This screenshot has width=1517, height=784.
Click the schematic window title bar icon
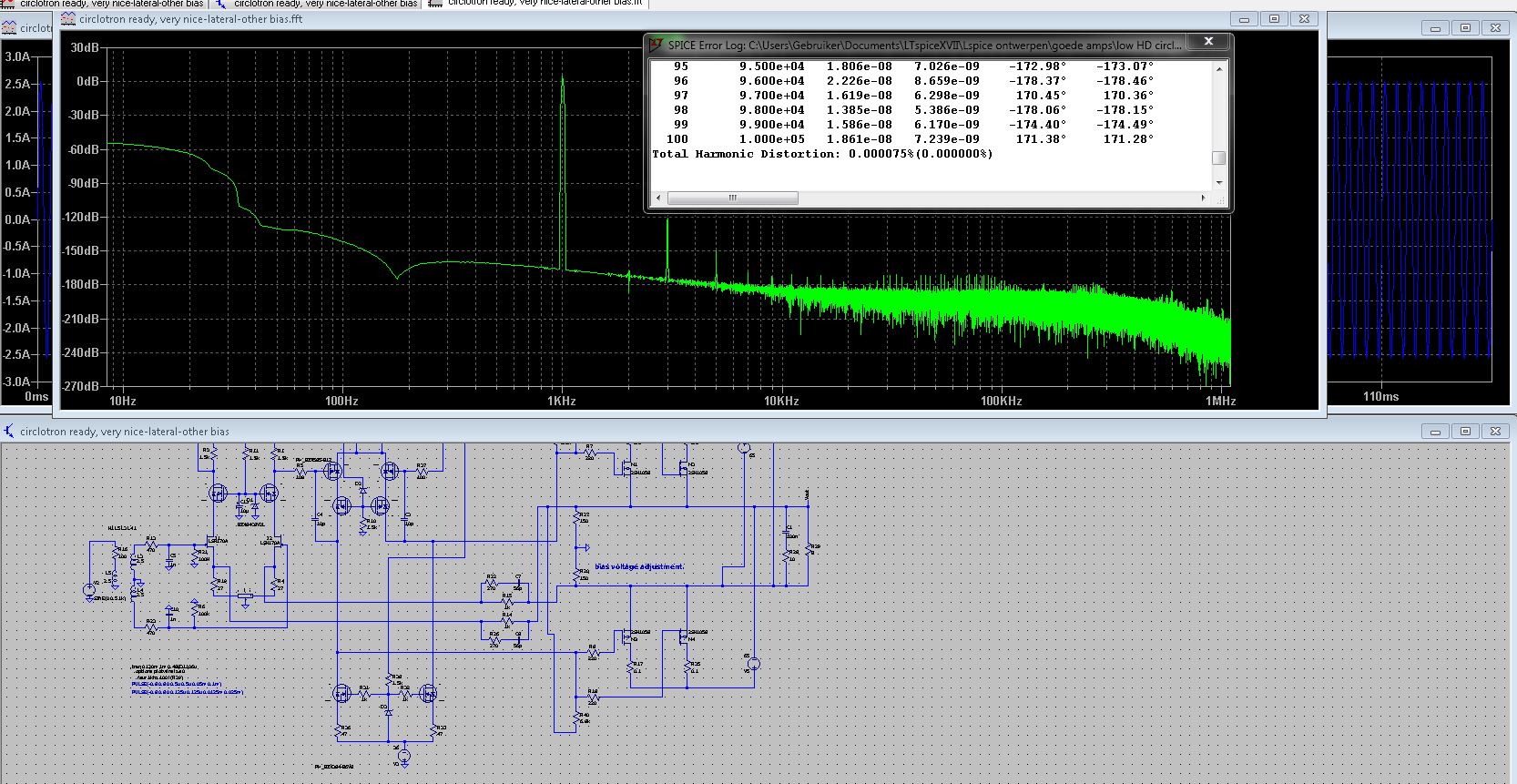pyautogui.click(x=9, y=432)
